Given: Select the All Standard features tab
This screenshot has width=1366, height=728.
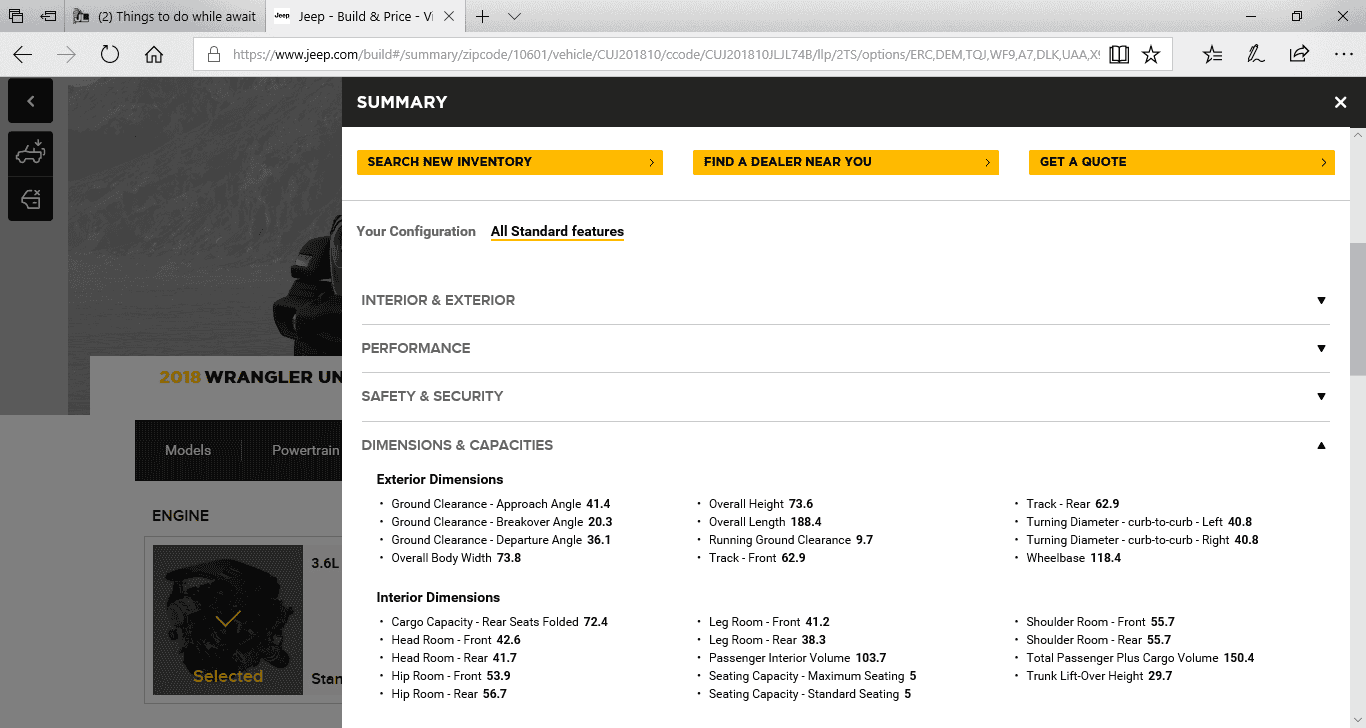Looking at the screenshot, I should [557, 231].
